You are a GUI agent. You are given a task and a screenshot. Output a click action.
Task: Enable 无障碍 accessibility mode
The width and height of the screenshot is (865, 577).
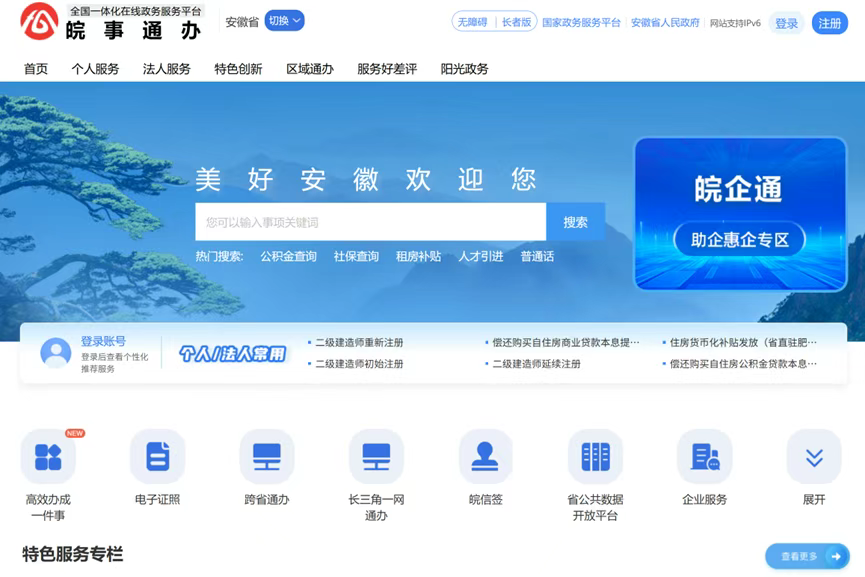(x=473, y=22)
